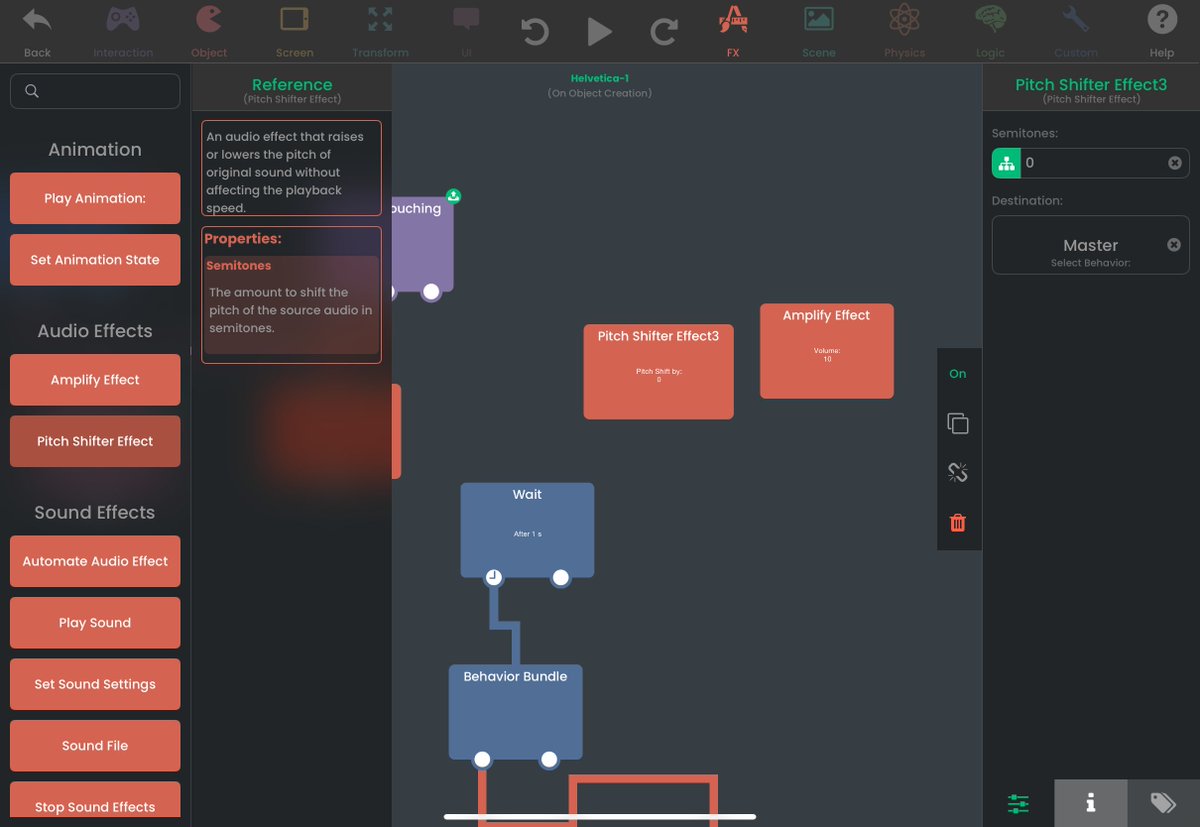Click the behavior search field
The width and height of the screenshot is (1200, 827).
(95, 90)
